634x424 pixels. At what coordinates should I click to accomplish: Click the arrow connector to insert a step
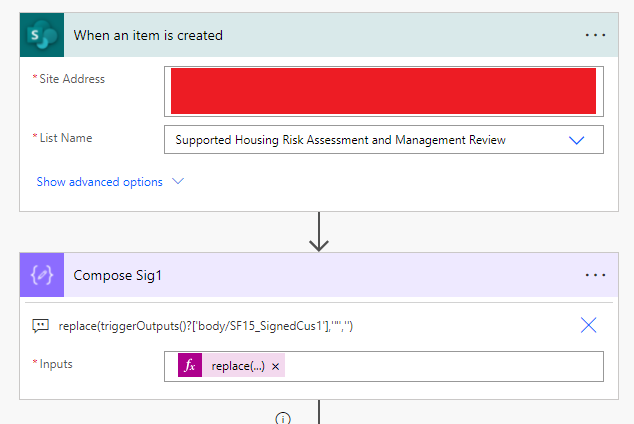[319, 232]
